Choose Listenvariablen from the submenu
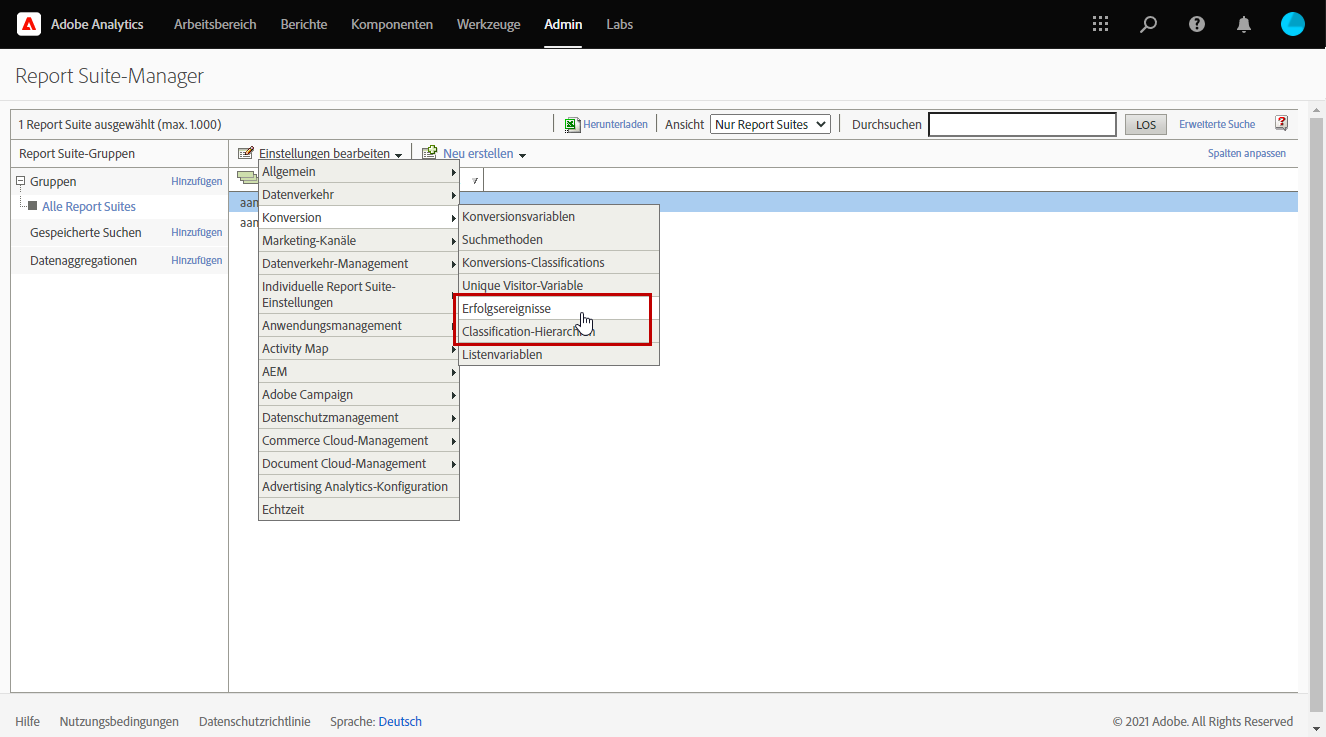The height and width of the screenshot is (737, 1326). 559,355
